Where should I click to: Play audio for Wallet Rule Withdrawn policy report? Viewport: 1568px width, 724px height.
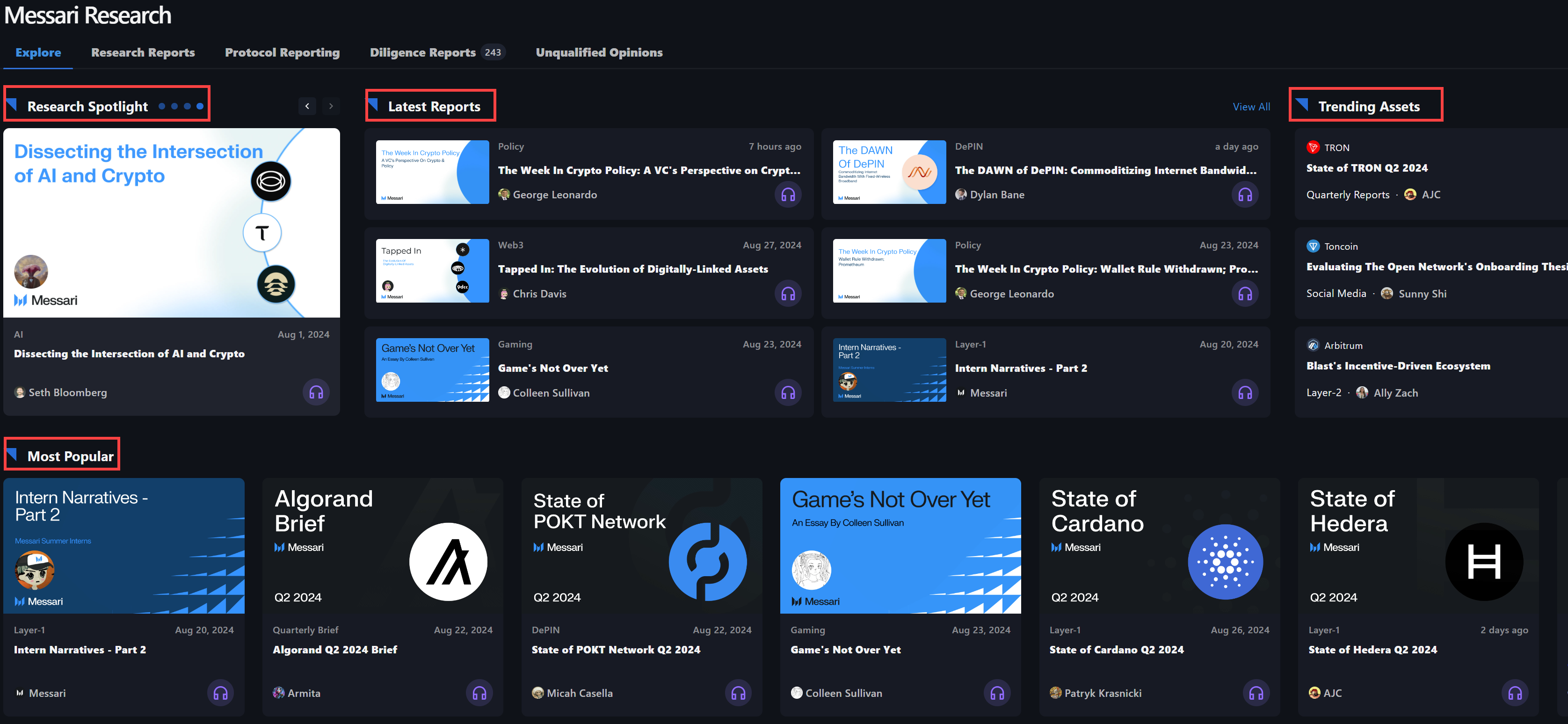pyautogui.click(x=1245, y=294)
